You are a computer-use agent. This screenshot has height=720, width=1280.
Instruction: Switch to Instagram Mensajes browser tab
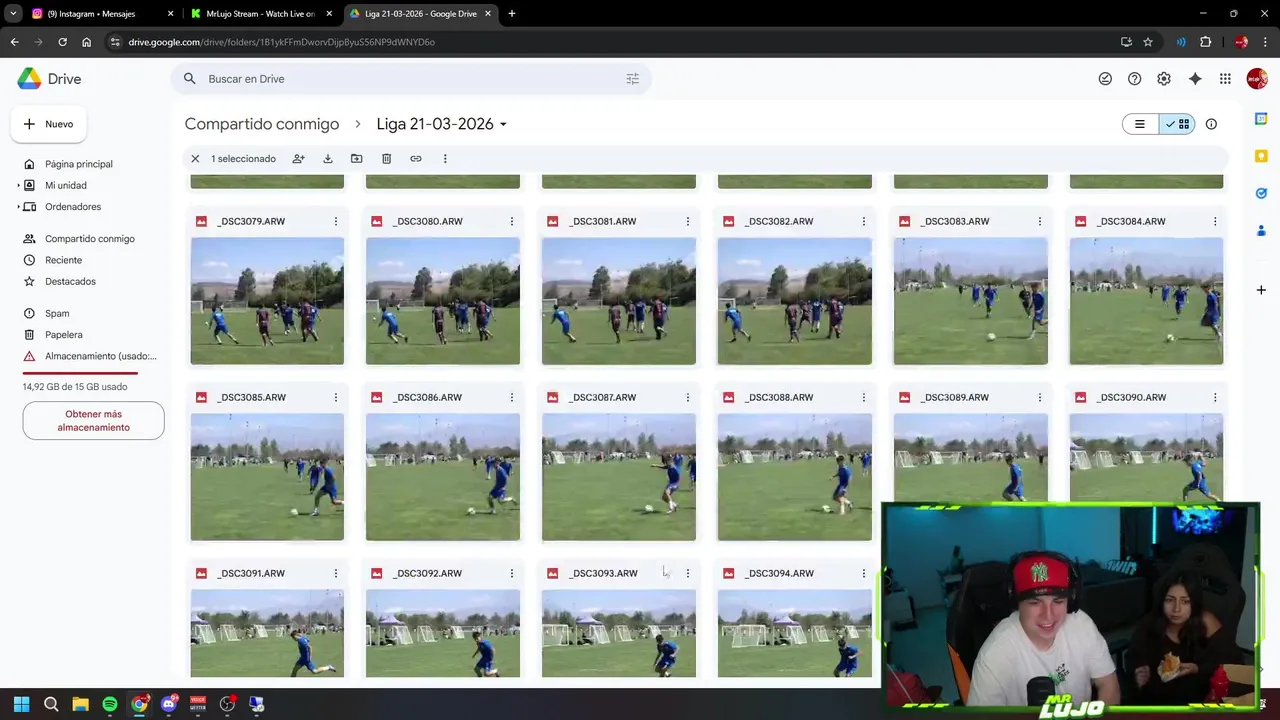[x=102, y=14]
